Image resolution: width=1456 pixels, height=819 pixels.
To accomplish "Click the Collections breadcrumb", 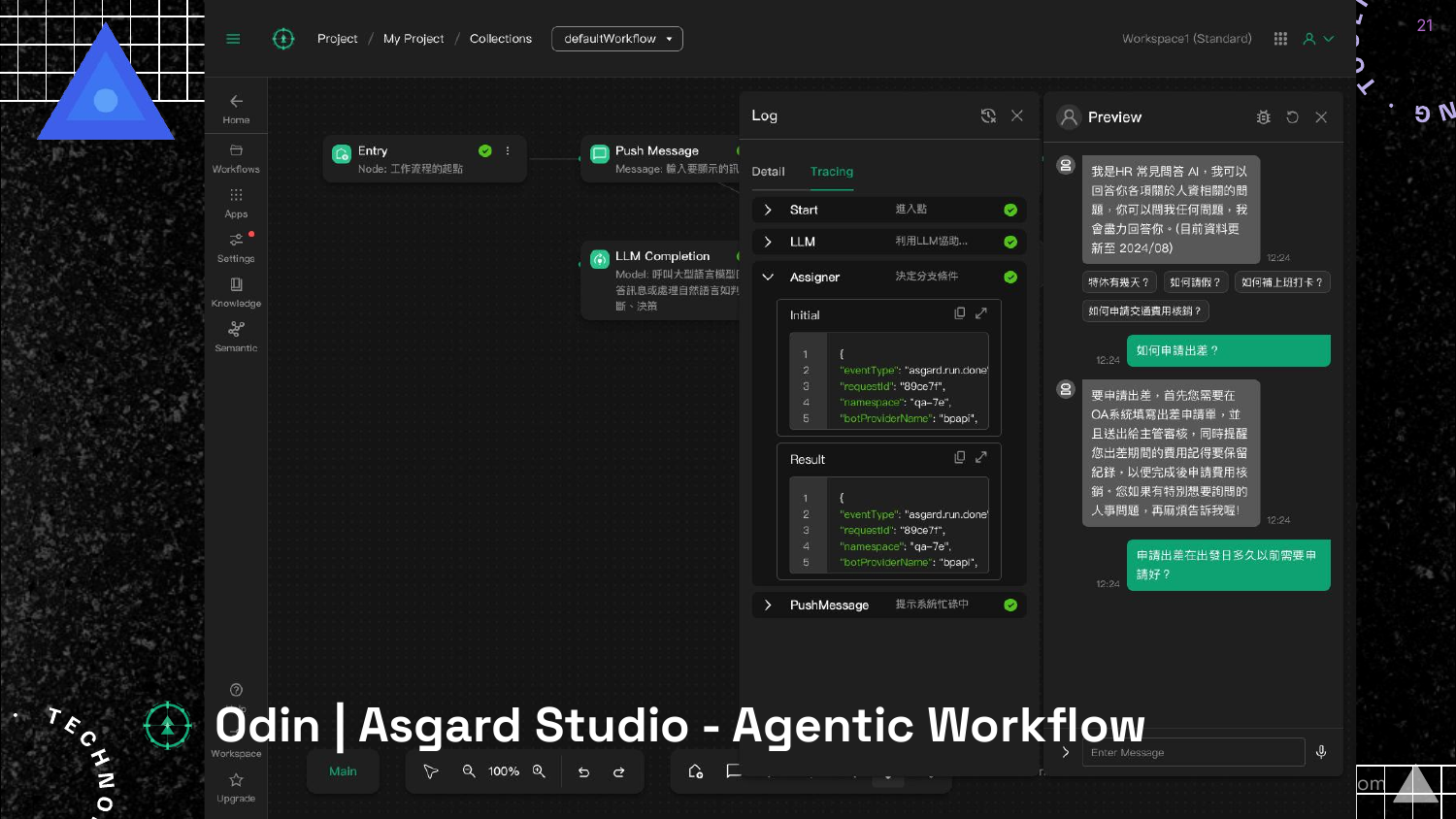I will click(x=501, y=39).
